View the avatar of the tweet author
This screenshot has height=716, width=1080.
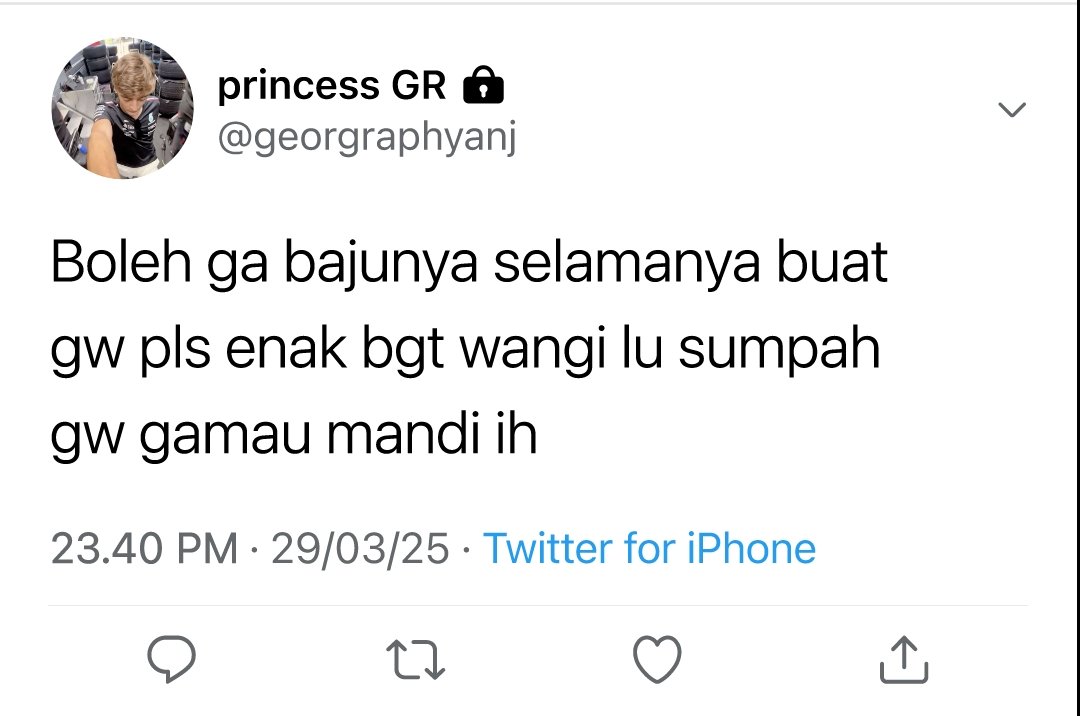tap(123, 108)
